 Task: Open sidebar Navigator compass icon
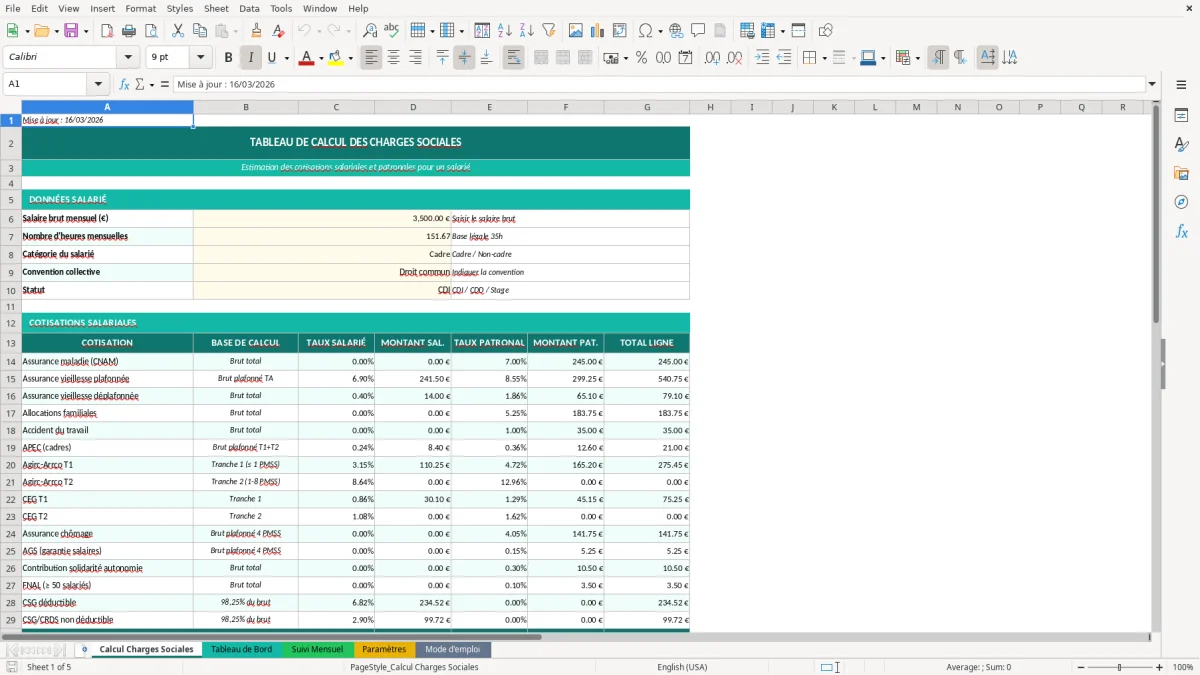1181,202
